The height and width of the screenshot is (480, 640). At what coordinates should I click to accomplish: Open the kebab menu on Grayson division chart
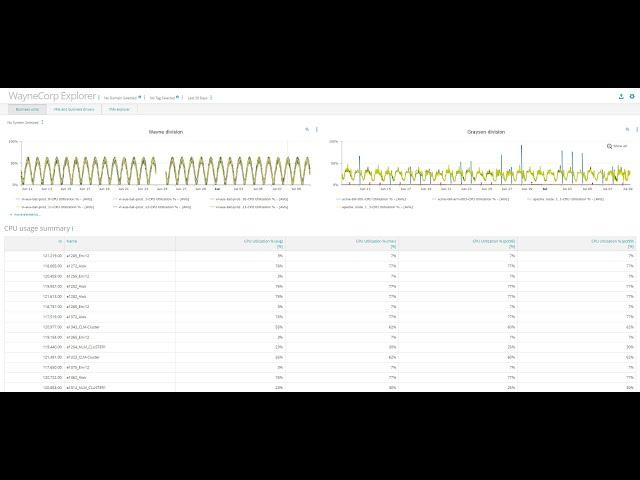637,129
